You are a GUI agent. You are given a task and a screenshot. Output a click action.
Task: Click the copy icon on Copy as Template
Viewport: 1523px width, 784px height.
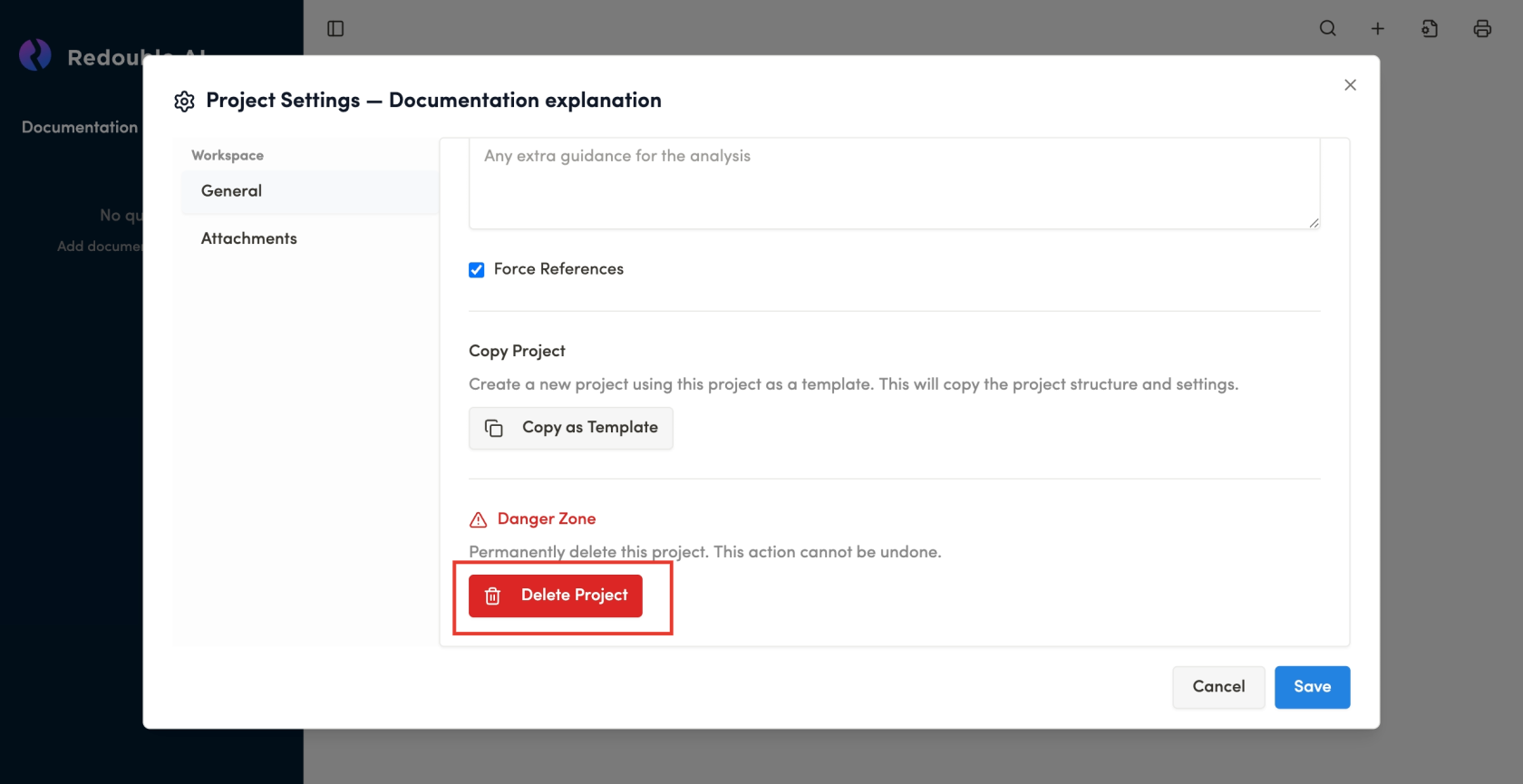494,428
